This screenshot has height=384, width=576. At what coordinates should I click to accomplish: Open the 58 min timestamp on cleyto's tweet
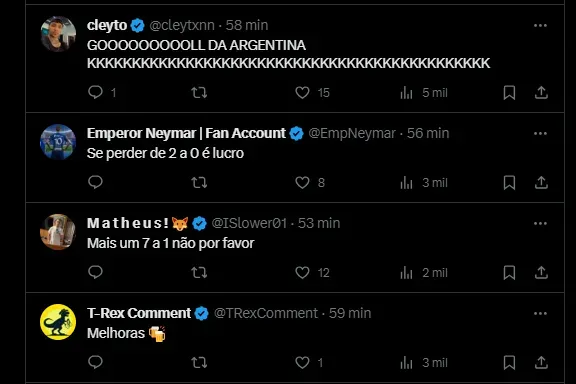coord(247,25)
